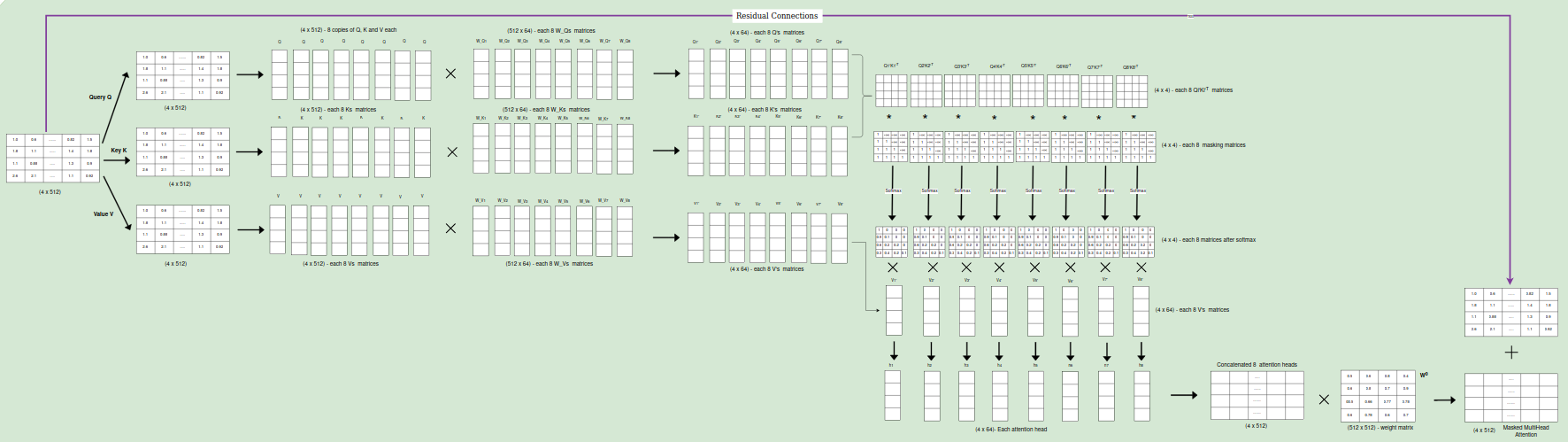Screen dimensions: 1568x442
Task: Click the multiplication sign before W^O weight matrix
Action: 1324,399
